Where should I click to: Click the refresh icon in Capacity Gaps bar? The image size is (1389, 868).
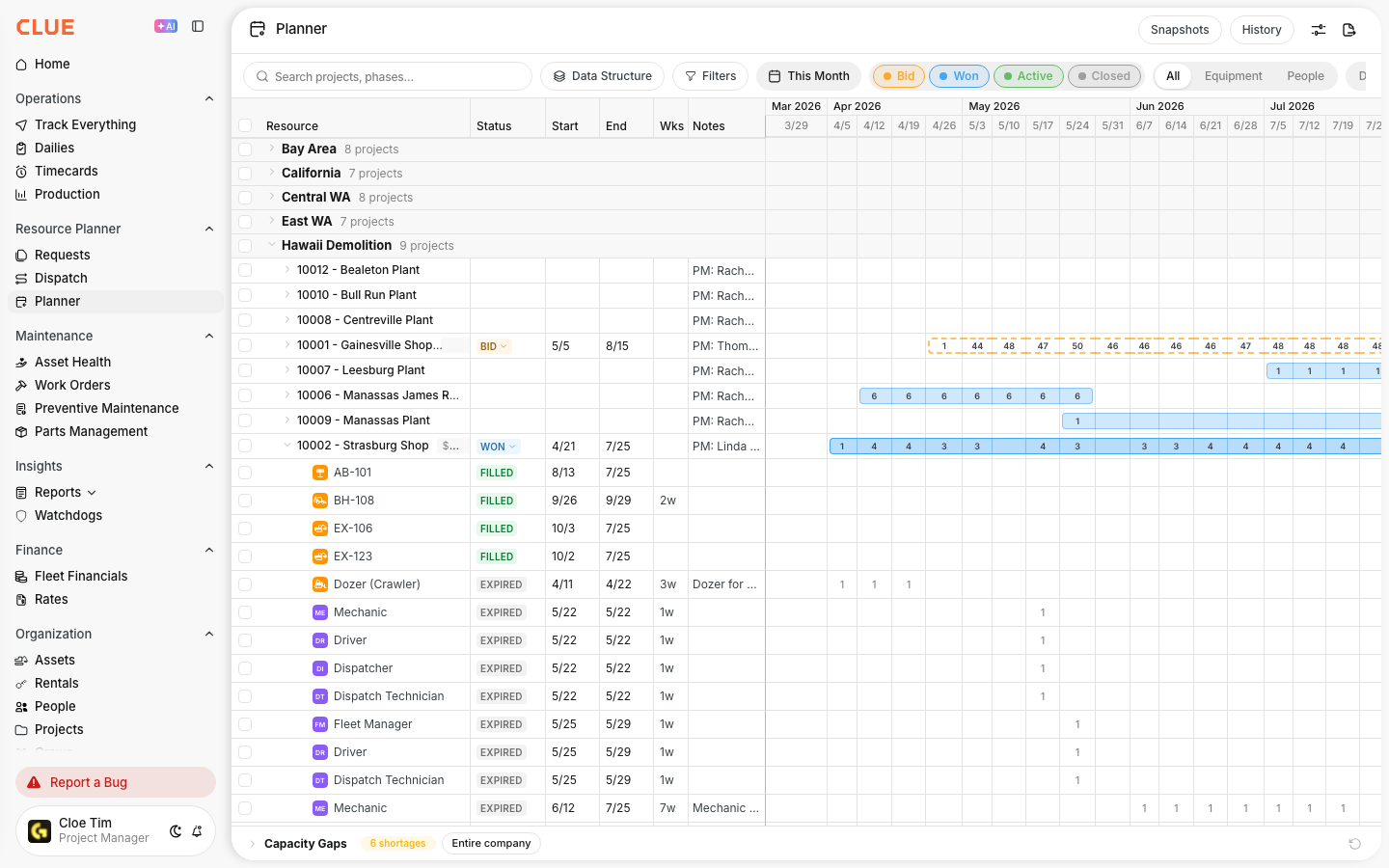(1354, 844)
